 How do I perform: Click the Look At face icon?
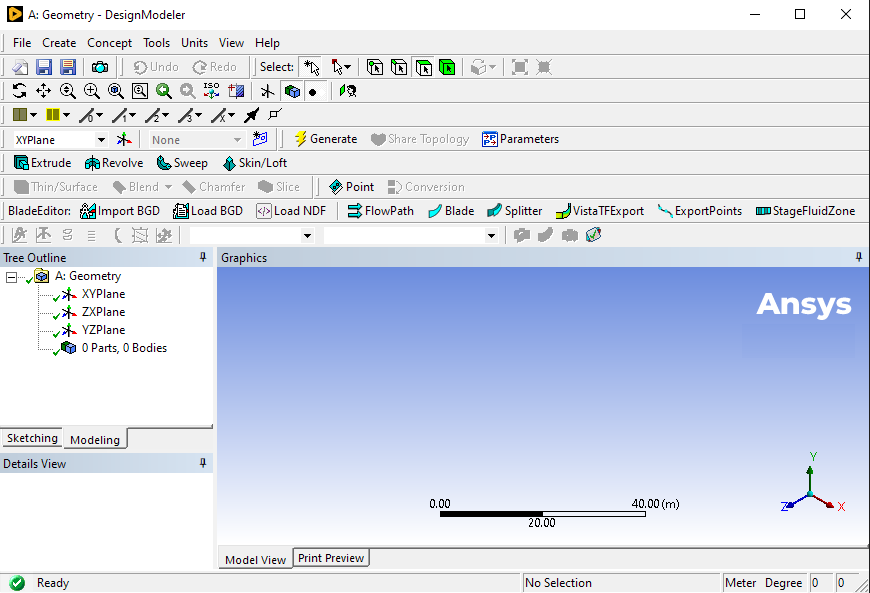[x=348, y=91]
